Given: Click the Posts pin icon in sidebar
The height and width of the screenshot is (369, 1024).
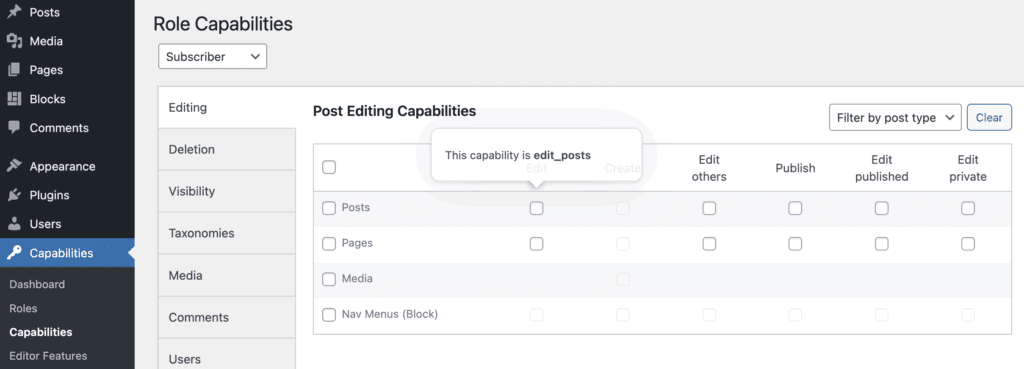Looking at the screenshot, I should tap(14, 12).
